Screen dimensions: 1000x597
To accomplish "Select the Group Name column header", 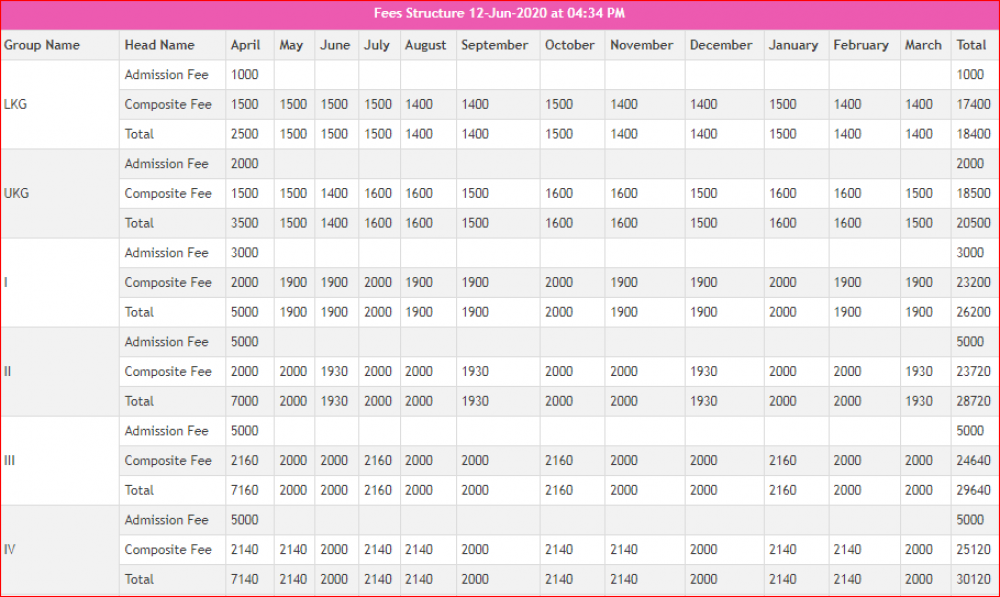I will coord(42,45).
